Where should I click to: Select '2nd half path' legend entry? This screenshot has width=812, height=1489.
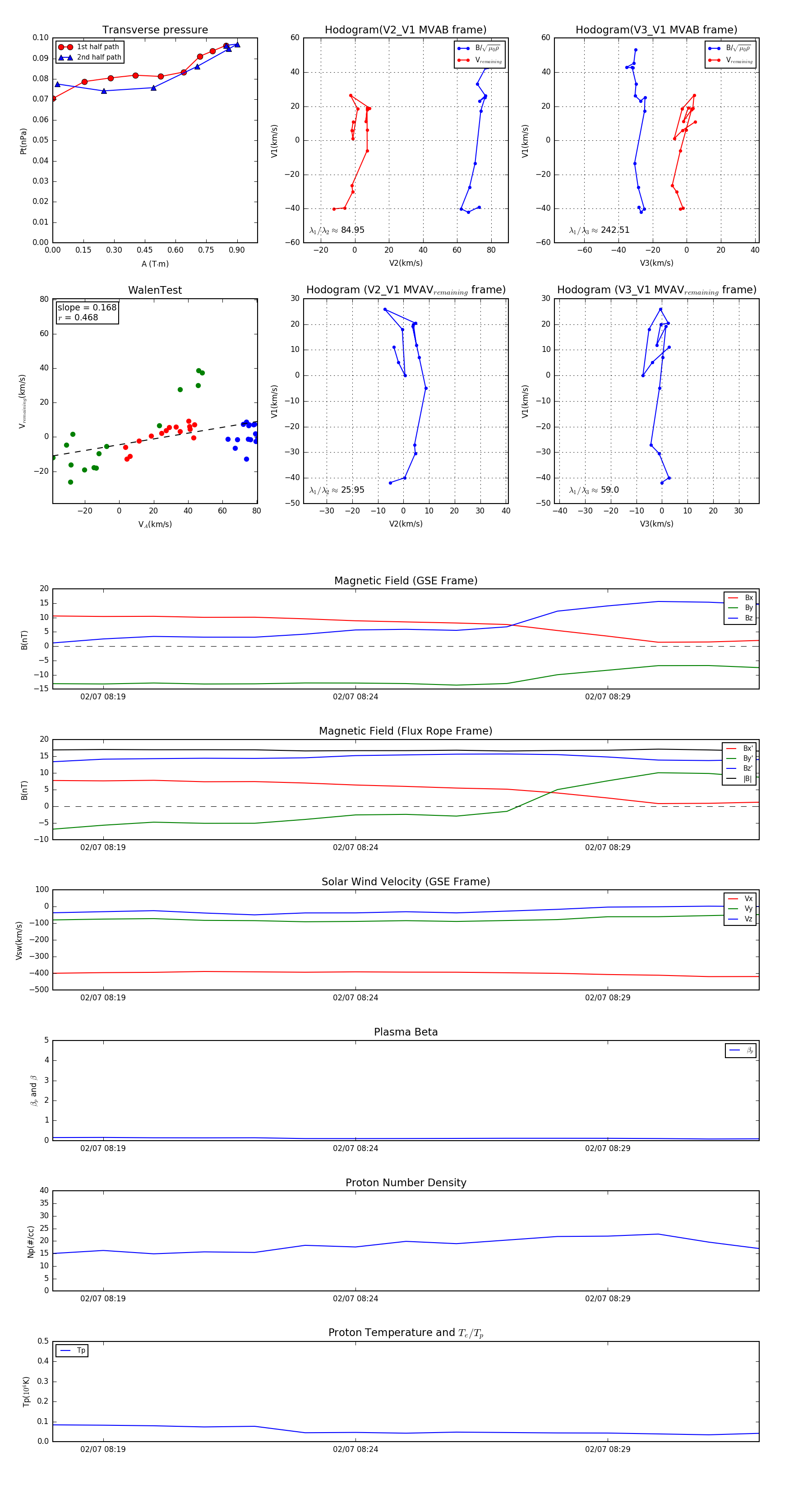pyautogui.click(x=90, y=57)
